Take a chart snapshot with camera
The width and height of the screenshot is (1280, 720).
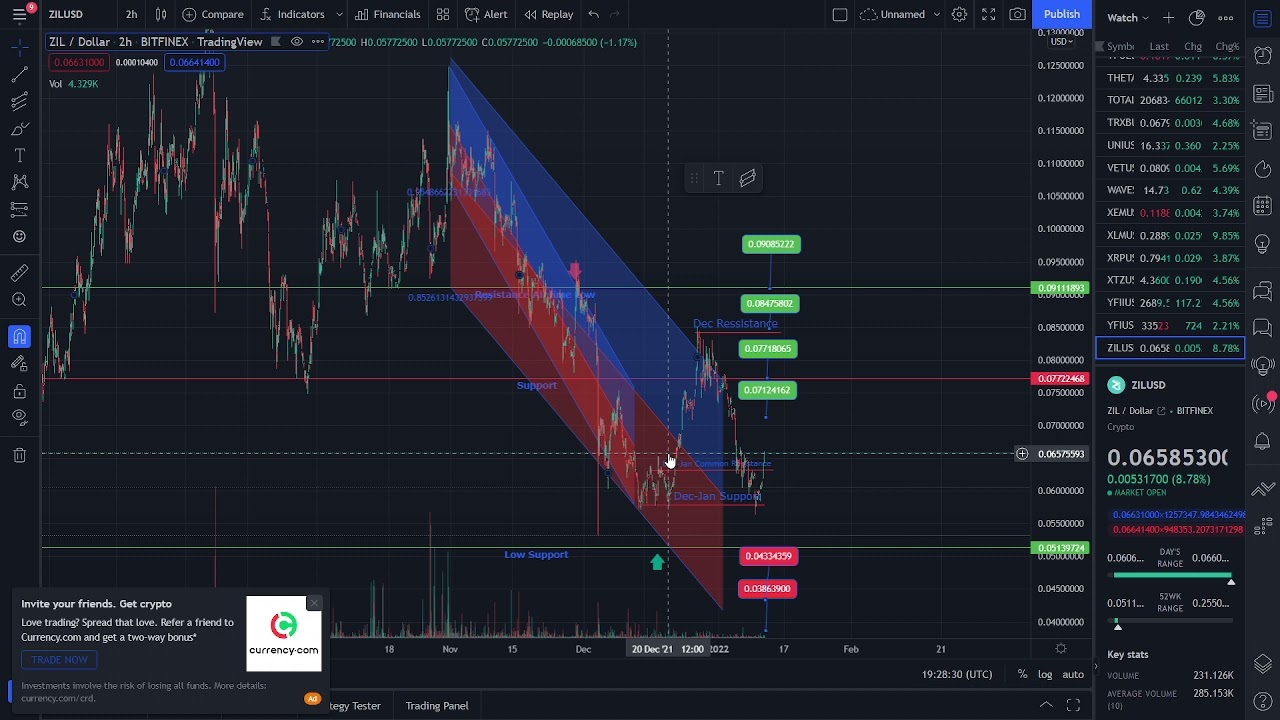point(1017,14)
